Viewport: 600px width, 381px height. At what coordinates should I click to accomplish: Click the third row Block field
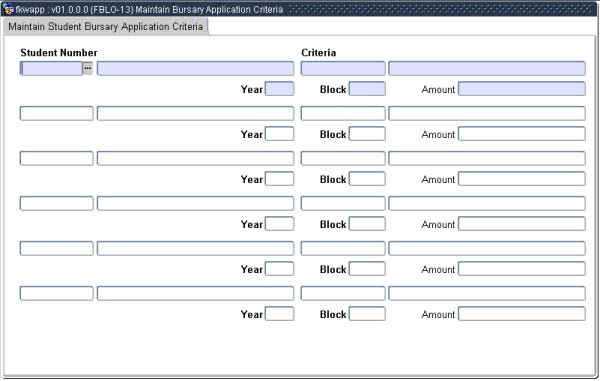point(367,179)
